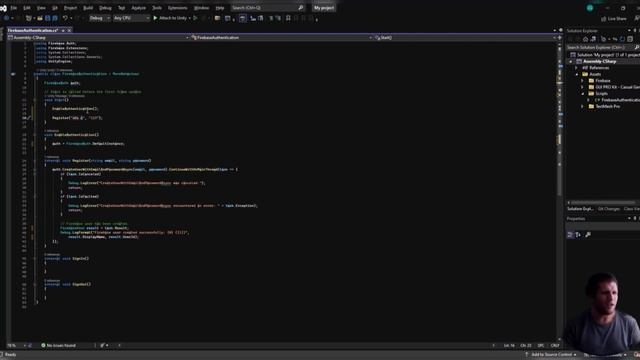Click the Bookmark toolbar icon
This screenshot has height=360, width=640.
(x=288, y=18)
